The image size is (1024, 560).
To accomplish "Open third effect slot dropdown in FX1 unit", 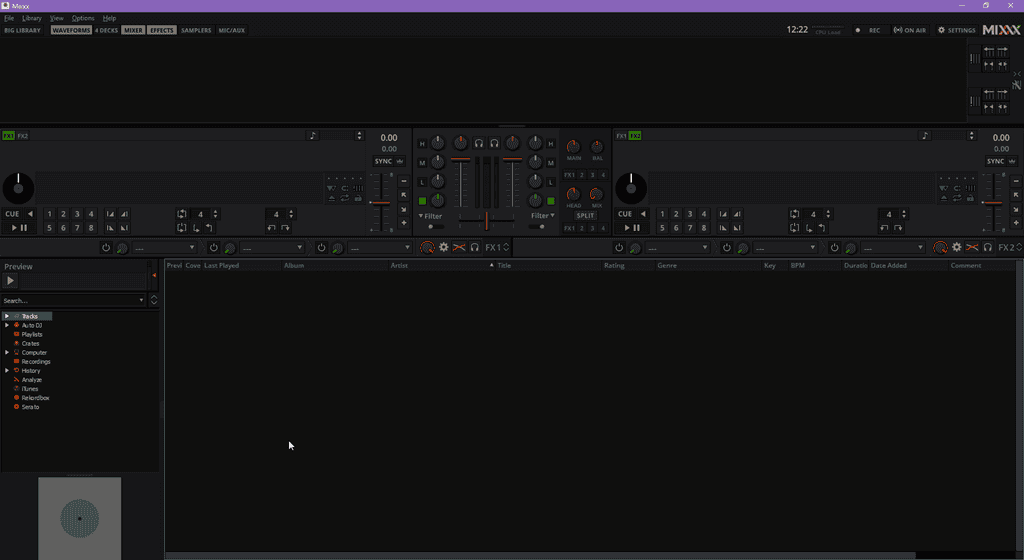I will [379, 248].
